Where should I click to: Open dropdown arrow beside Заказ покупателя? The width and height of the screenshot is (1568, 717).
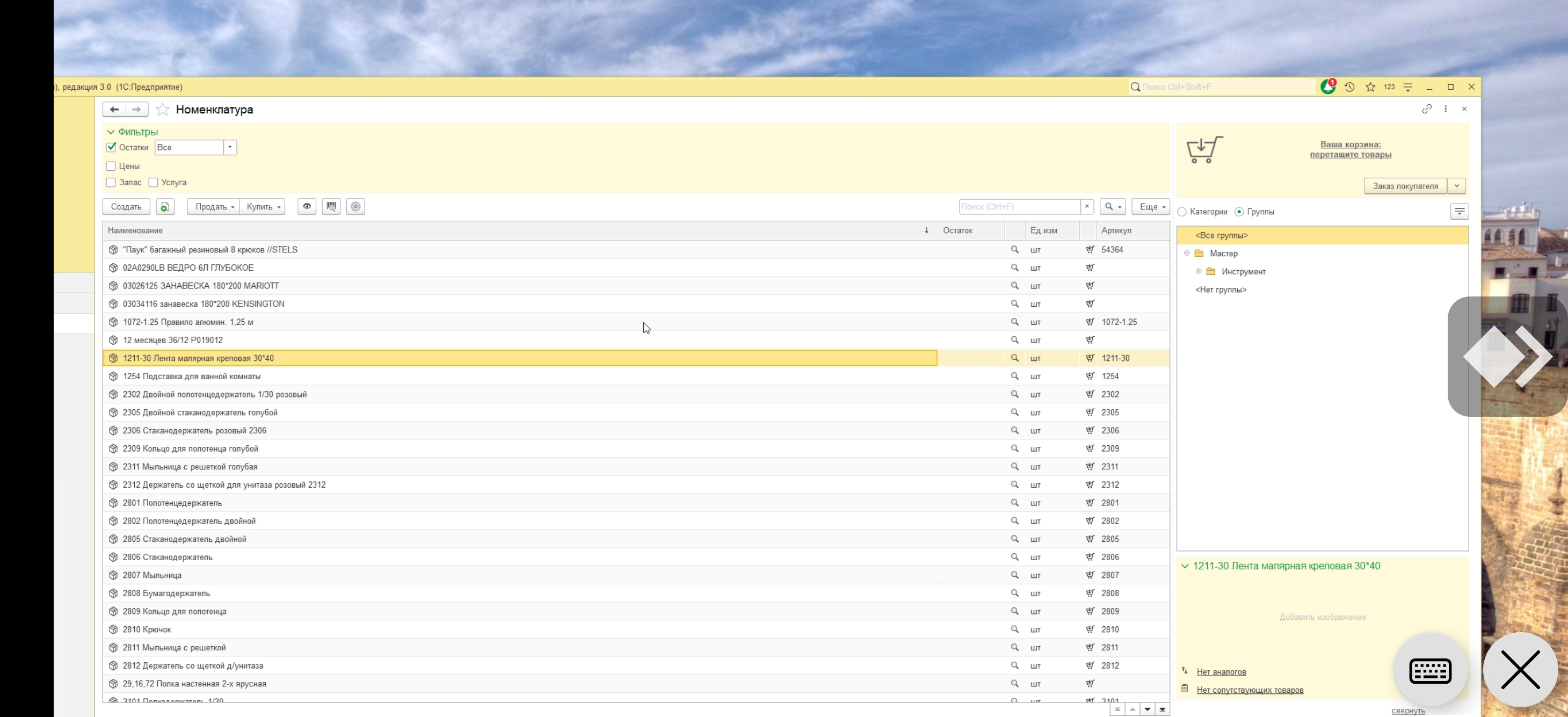pos(1457,186)
